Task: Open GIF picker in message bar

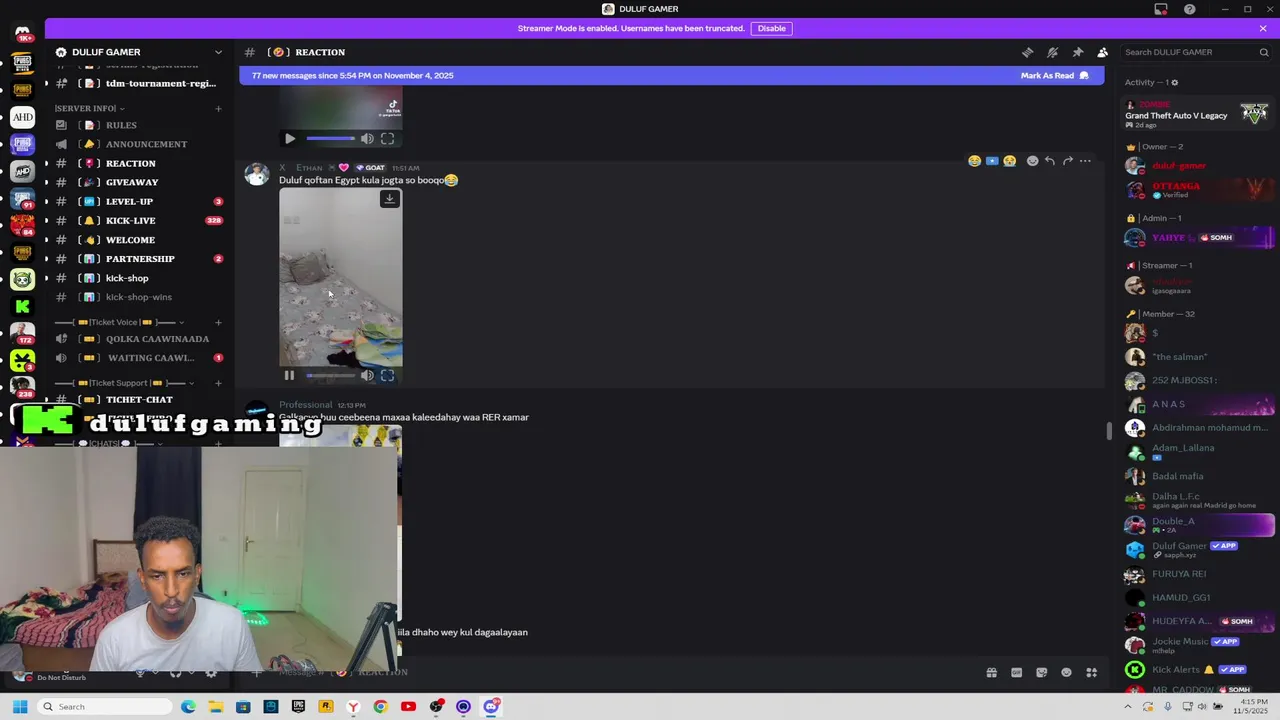Action: (1016, 673)
